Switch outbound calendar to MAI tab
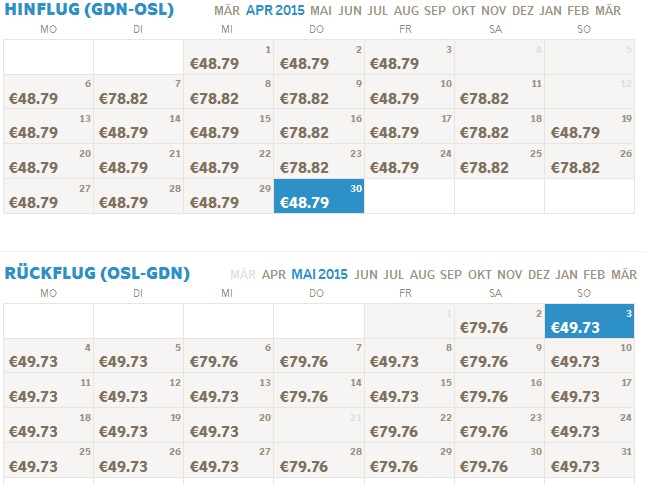 coord(321,10)
